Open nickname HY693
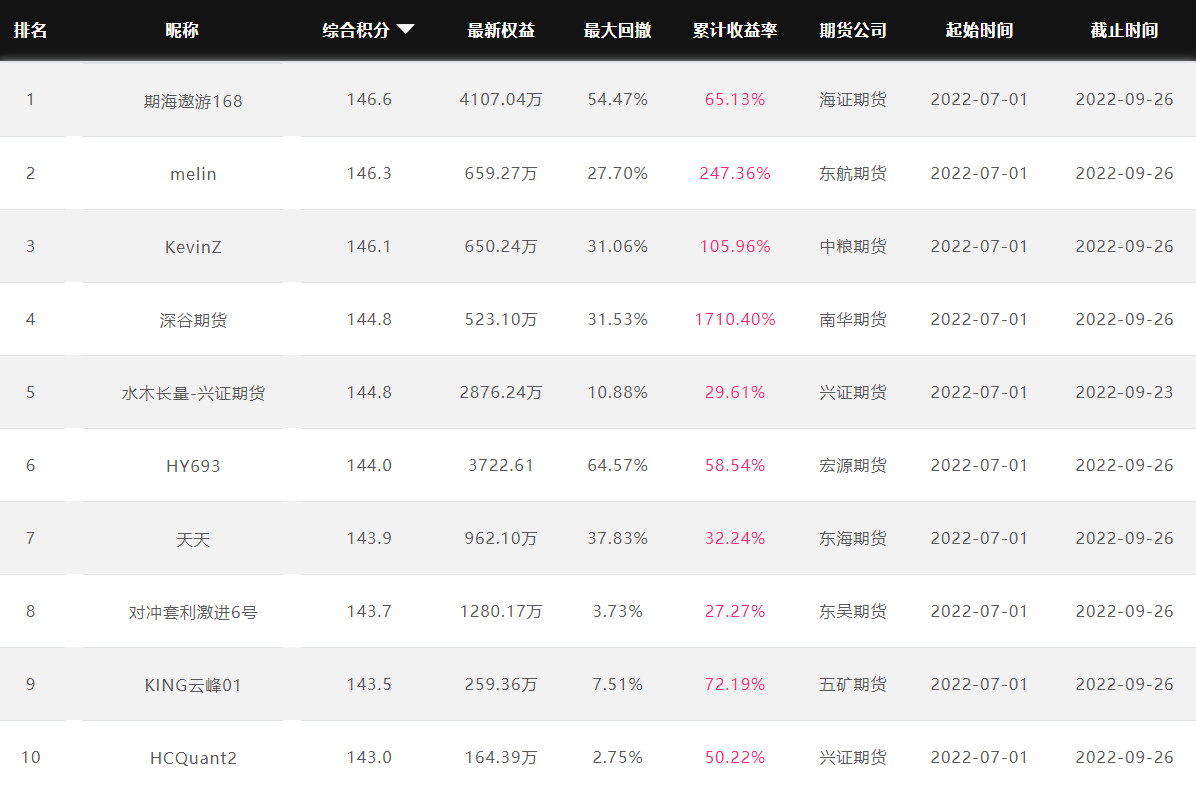Screen dimensions: 1196x790 (193, 466)
